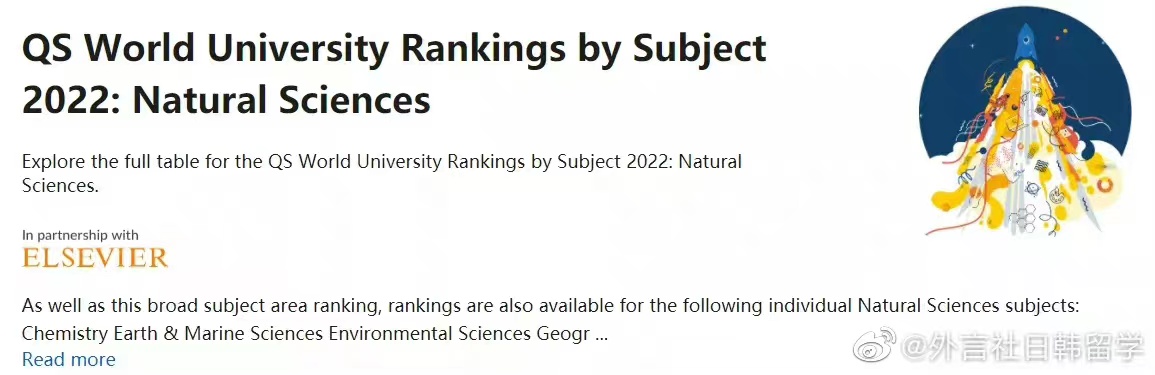Select the Earth & Marine Sciences subject text
This screenshot has width=1155, height=375.
218,334
